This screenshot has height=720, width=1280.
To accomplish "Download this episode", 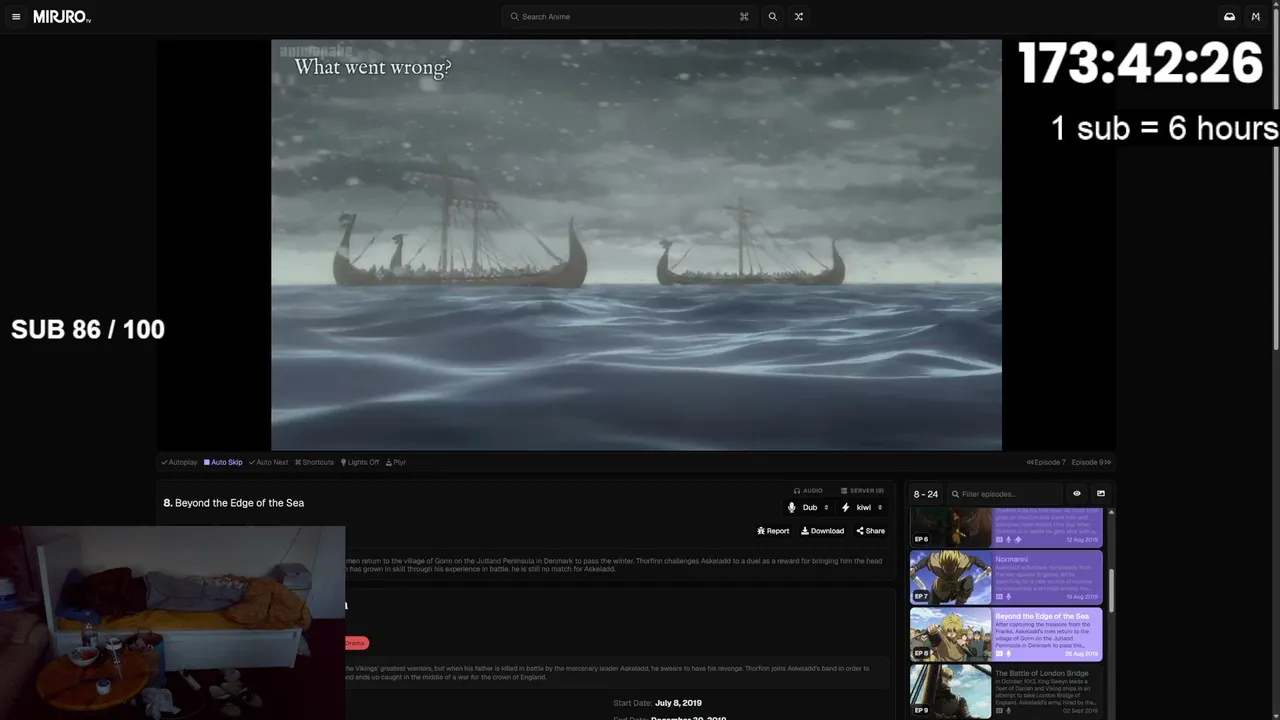I will coord(822,531).
